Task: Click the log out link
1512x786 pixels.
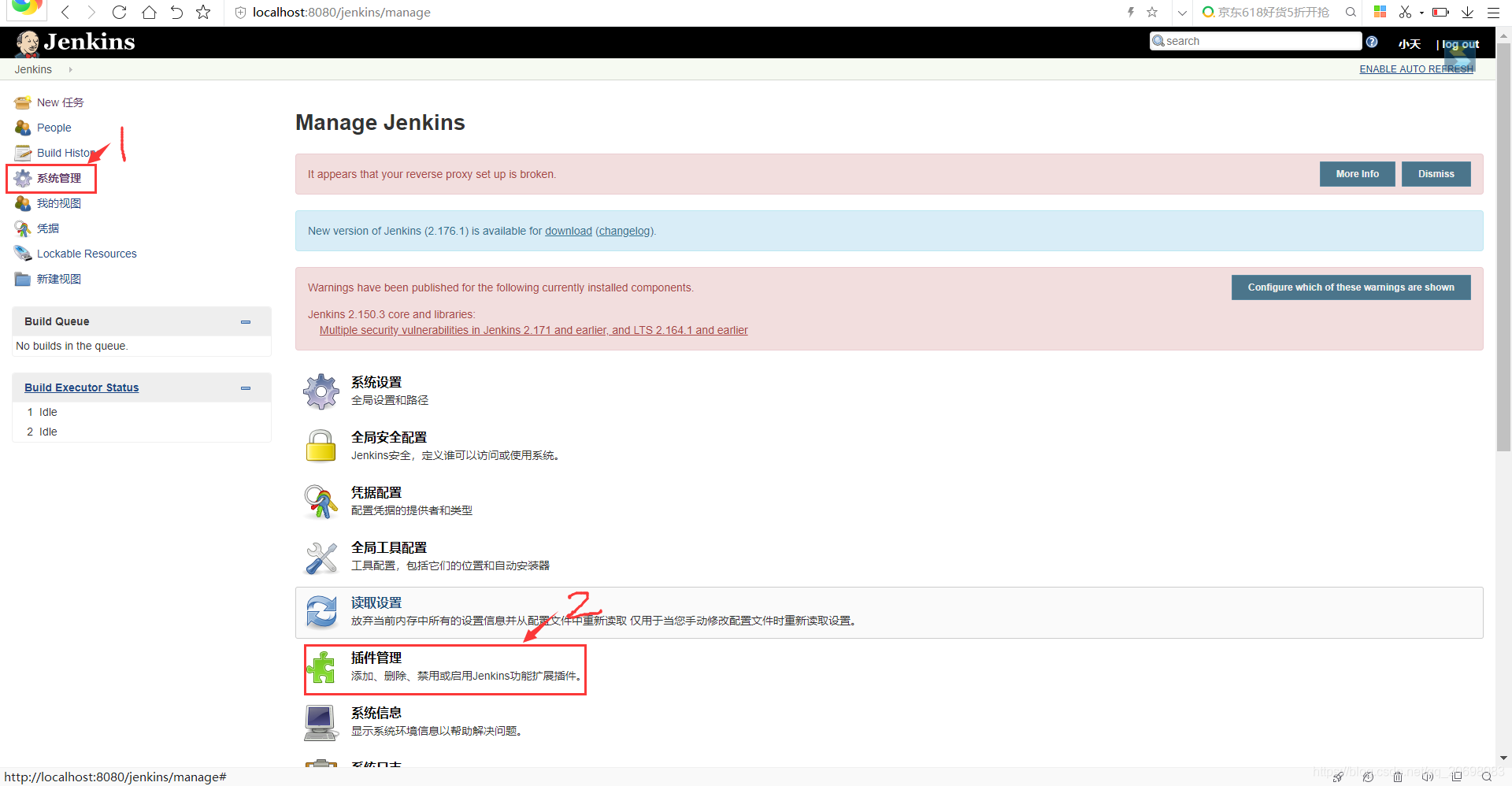Action: tap(1461, 44)
